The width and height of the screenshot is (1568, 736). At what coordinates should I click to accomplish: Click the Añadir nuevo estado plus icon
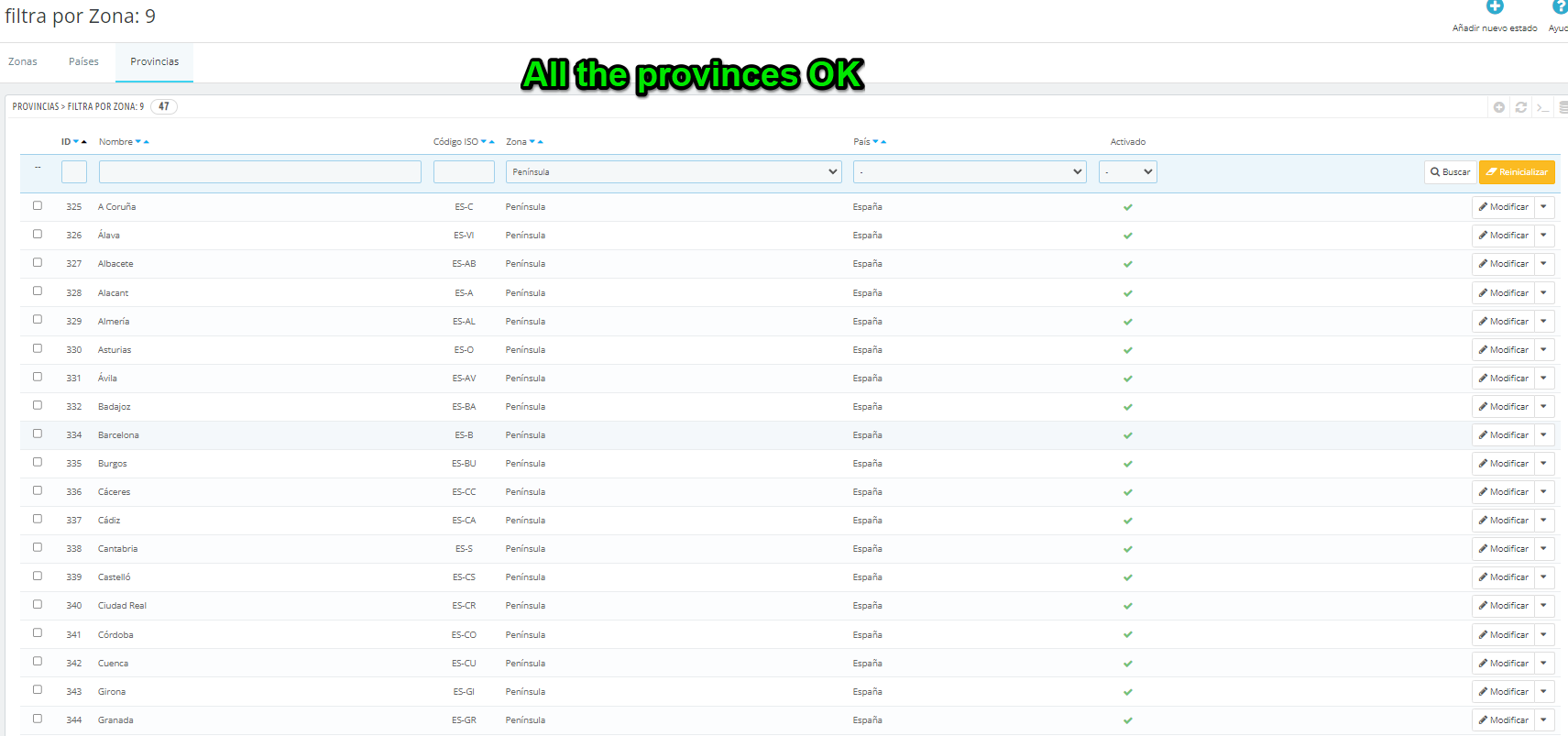(x=1495, y=7)
